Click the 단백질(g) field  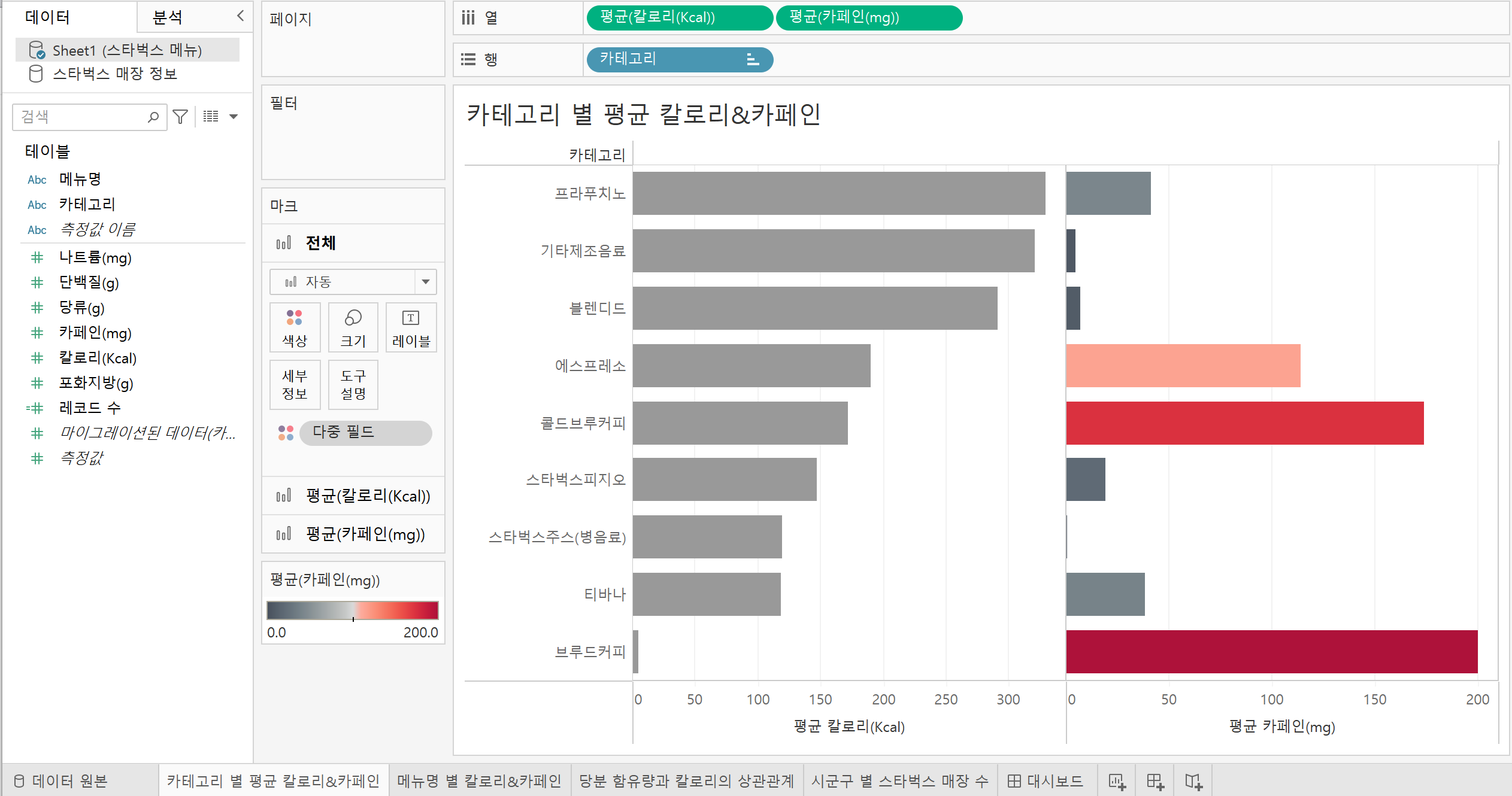[89, 282]
